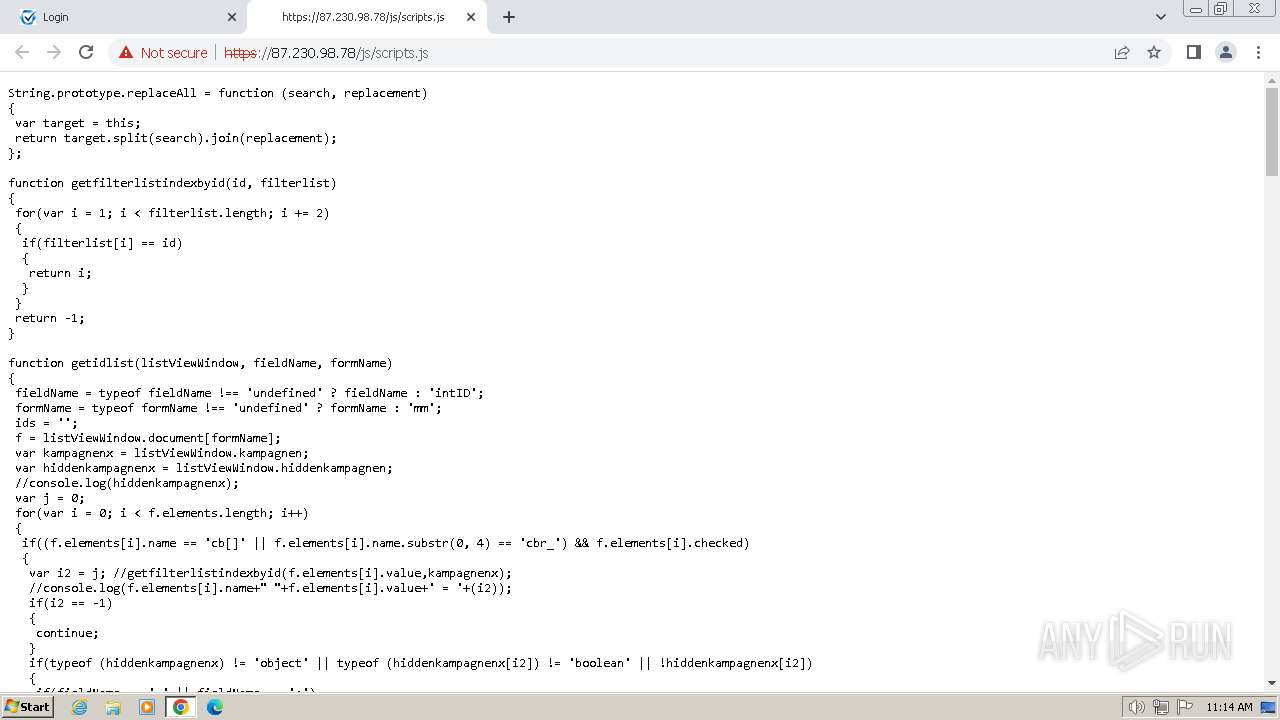The width and height of the screenshot is (1280, 720).
Task: Click the "cb[]" checked-elements if condition
Action: coord(386,543)
